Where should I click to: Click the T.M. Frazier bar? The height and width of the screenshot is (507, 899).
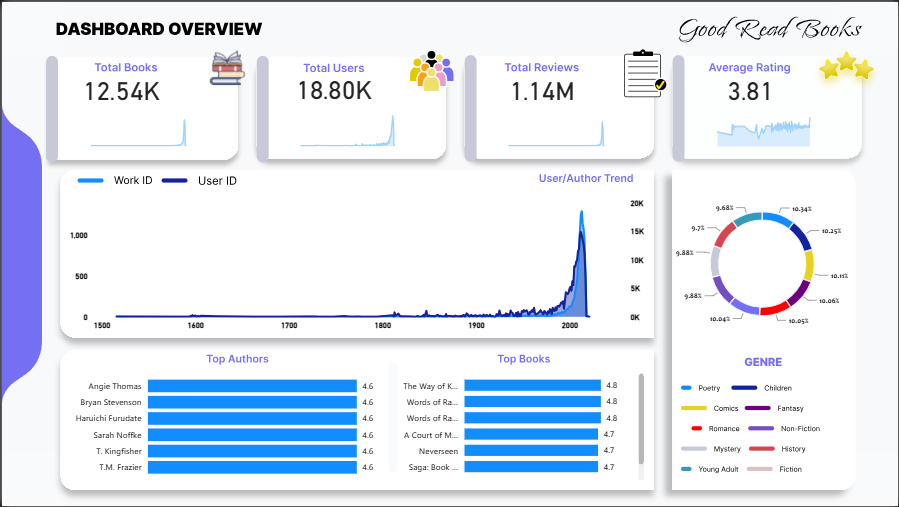pyautogui.click(x=252, y=467)
